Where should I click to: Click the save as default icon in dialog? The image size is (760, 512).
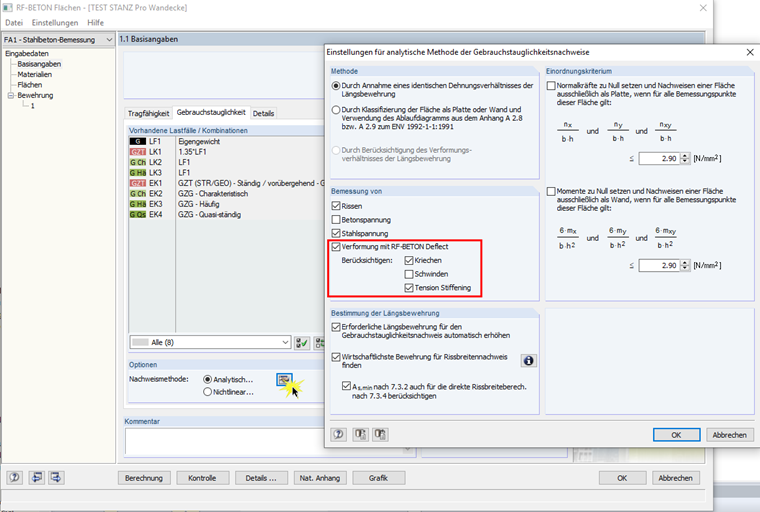coord(380,434)
